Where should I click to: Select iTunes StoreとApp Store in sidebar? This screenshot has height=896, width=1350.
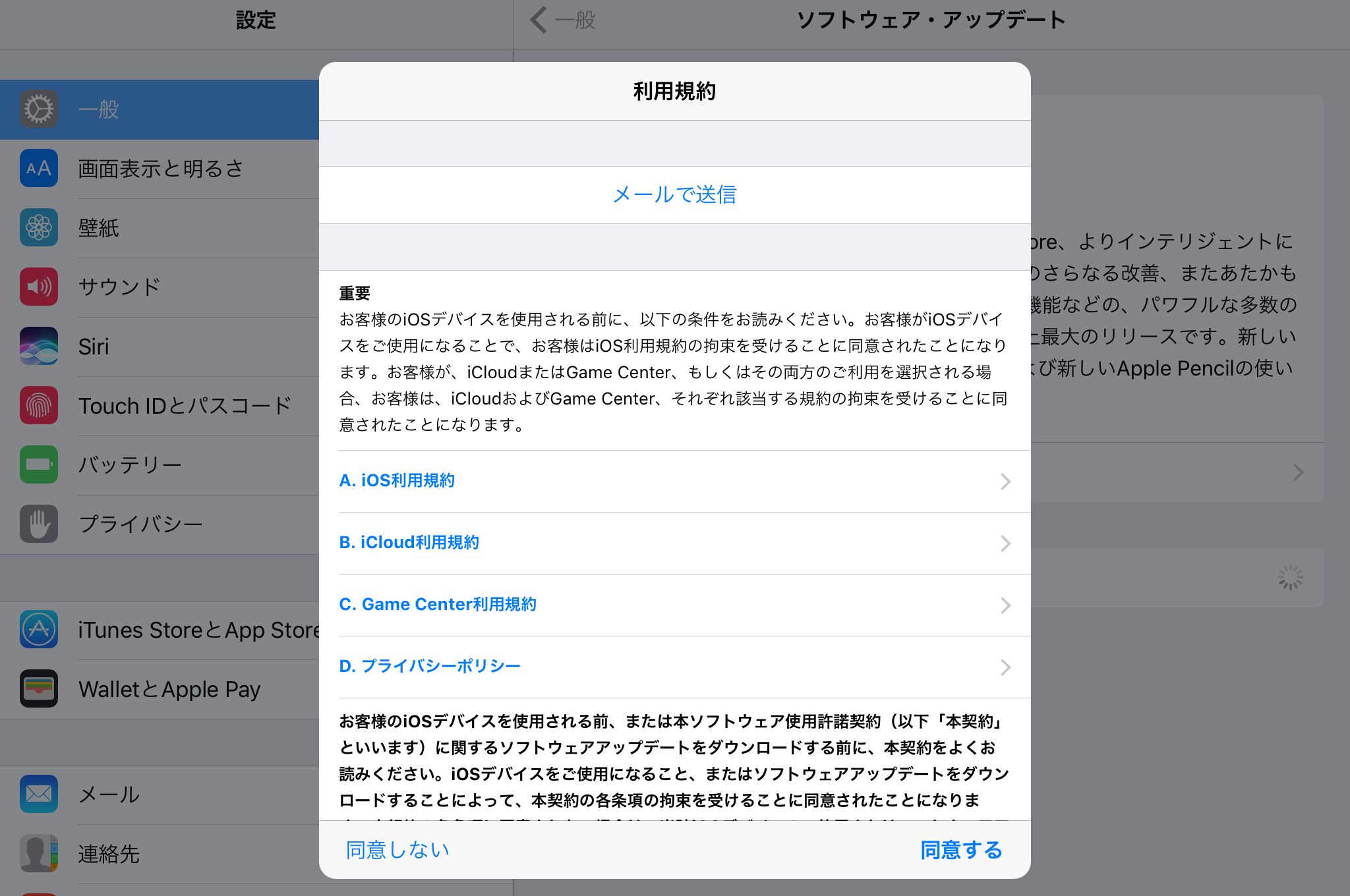[160, 630]
